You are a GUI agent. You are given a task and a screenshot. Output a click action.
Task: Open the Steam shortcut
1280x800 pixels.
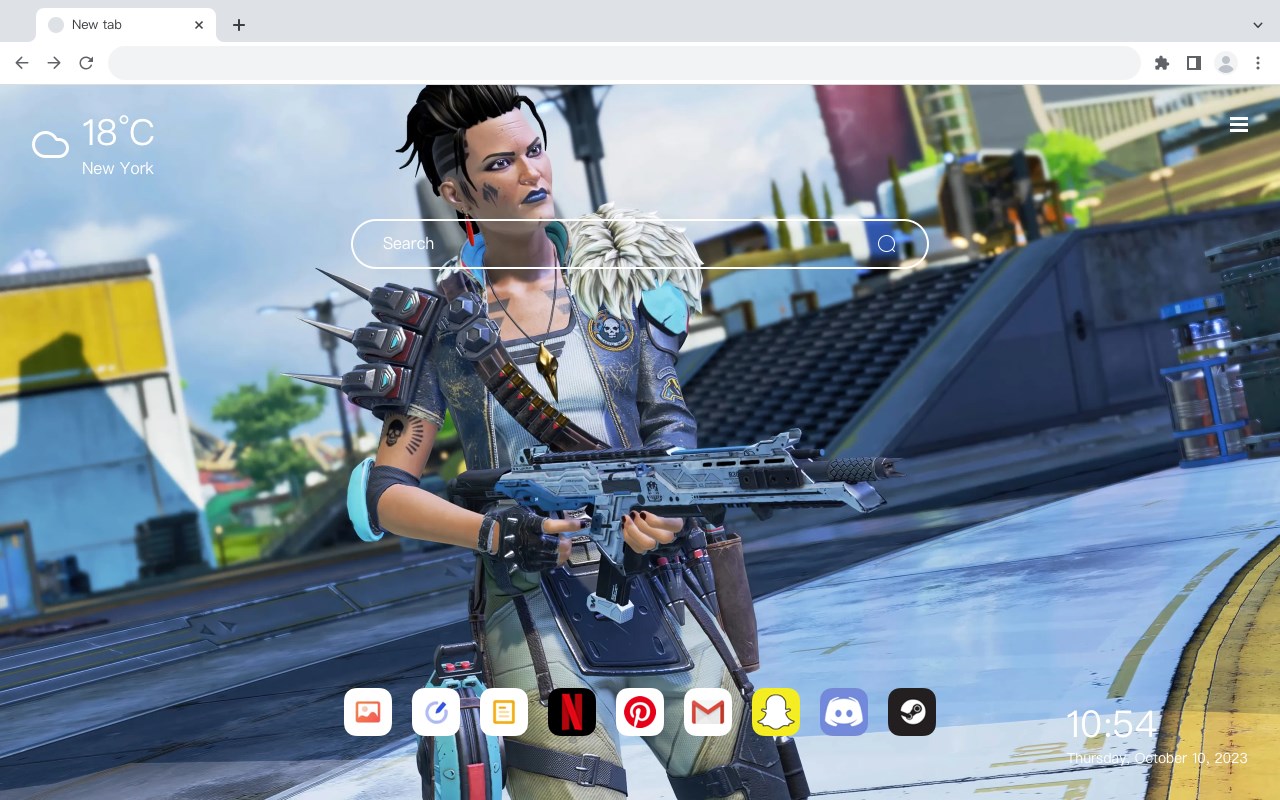912,712
